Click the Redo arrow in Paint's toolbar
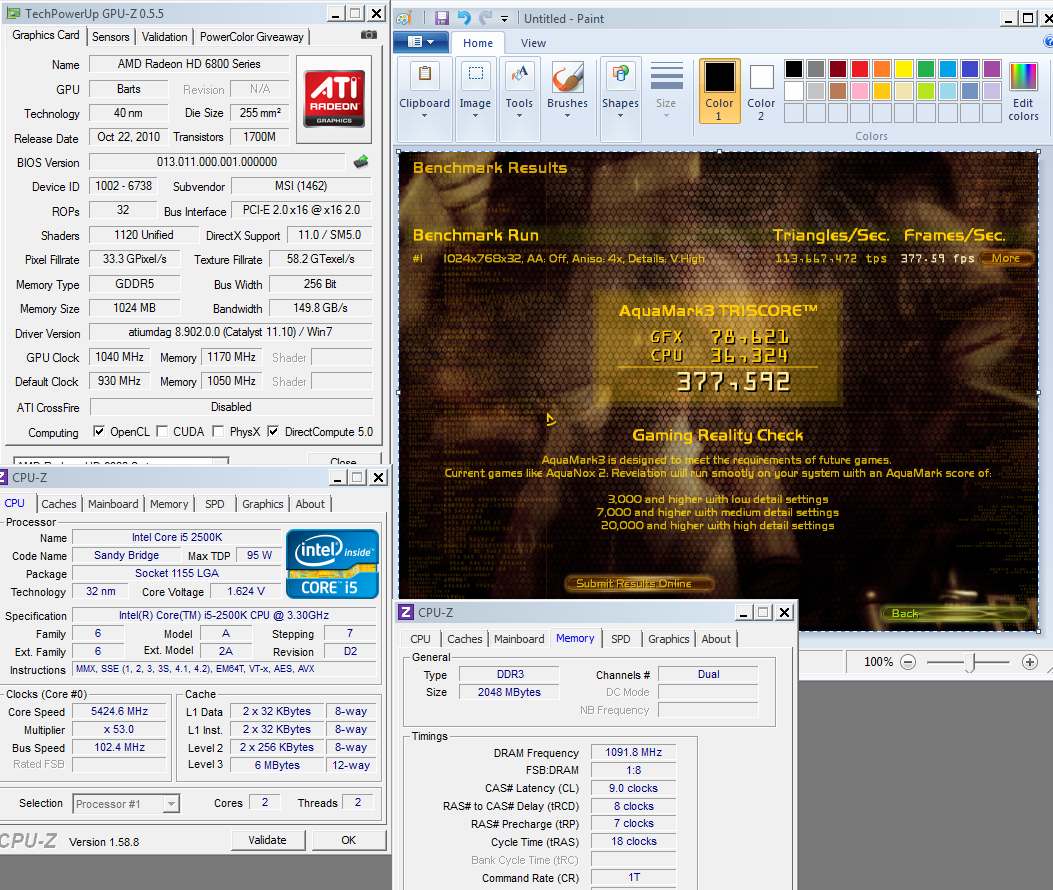 [x=485, y=18]
